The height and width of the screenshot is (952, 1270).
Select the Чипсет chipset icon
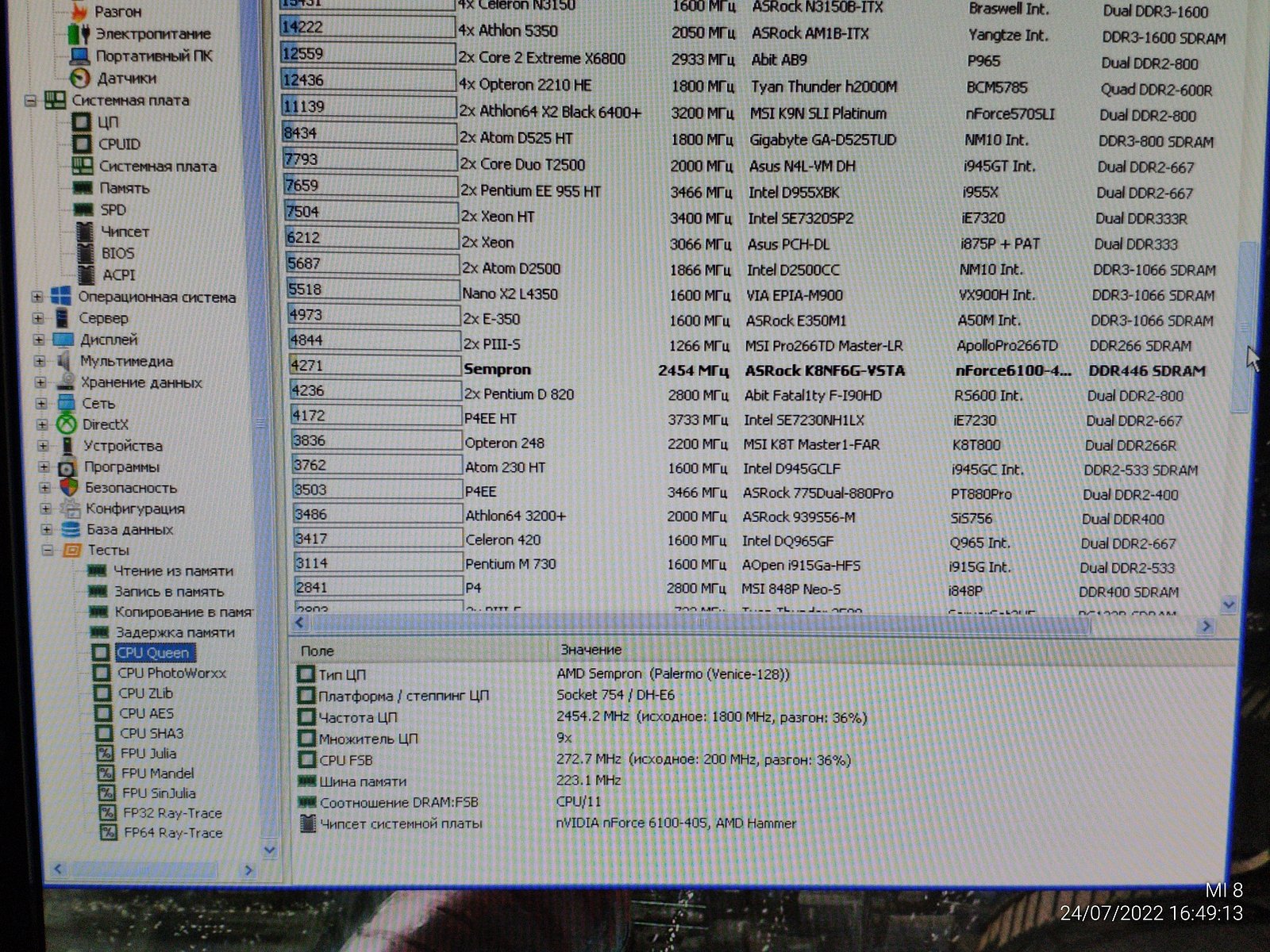(85, 232)
